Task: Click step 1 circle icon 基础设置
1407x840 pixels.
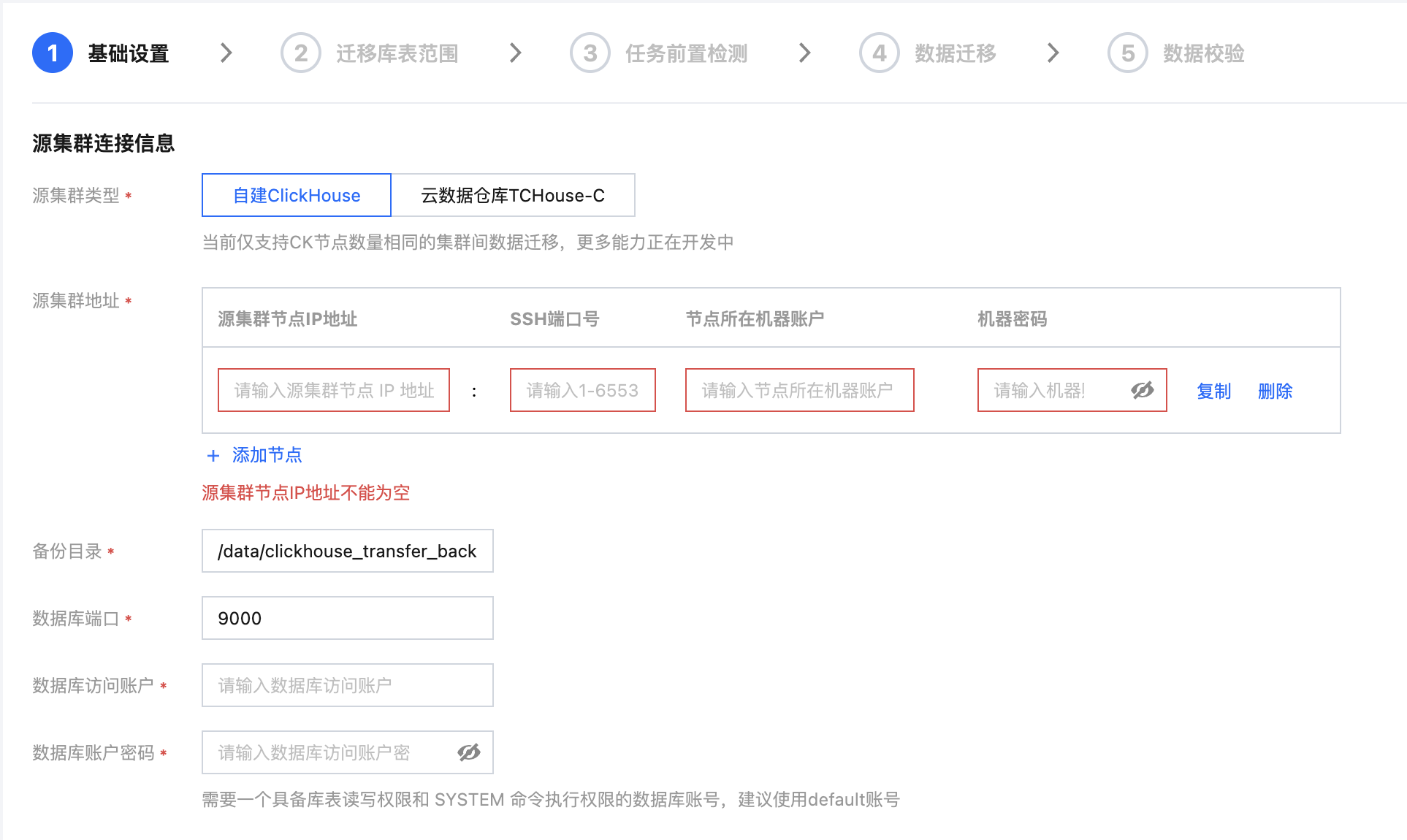Action: [x=53, y=53]
